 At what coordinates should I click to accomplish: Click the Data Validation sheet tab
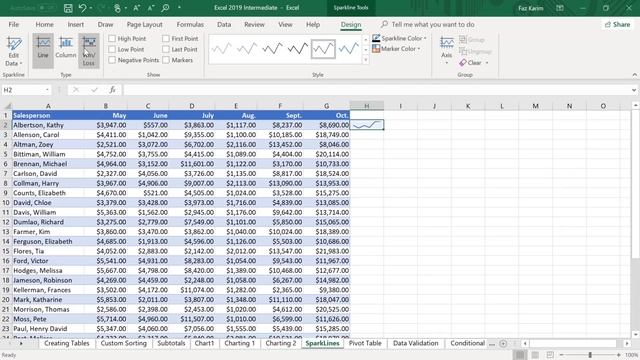[415, 343]
